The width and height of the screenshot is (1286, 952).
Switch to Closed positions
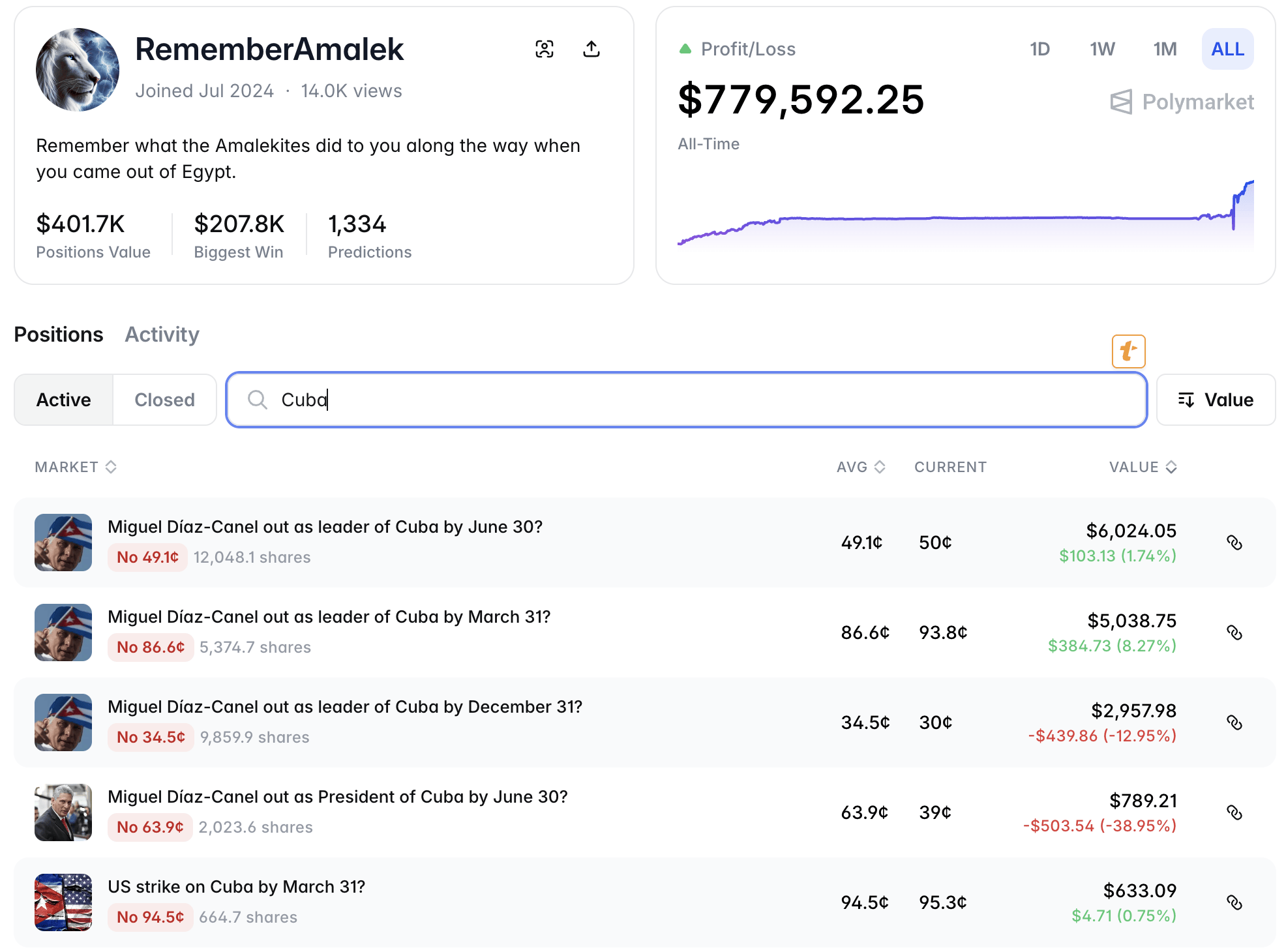164,400
